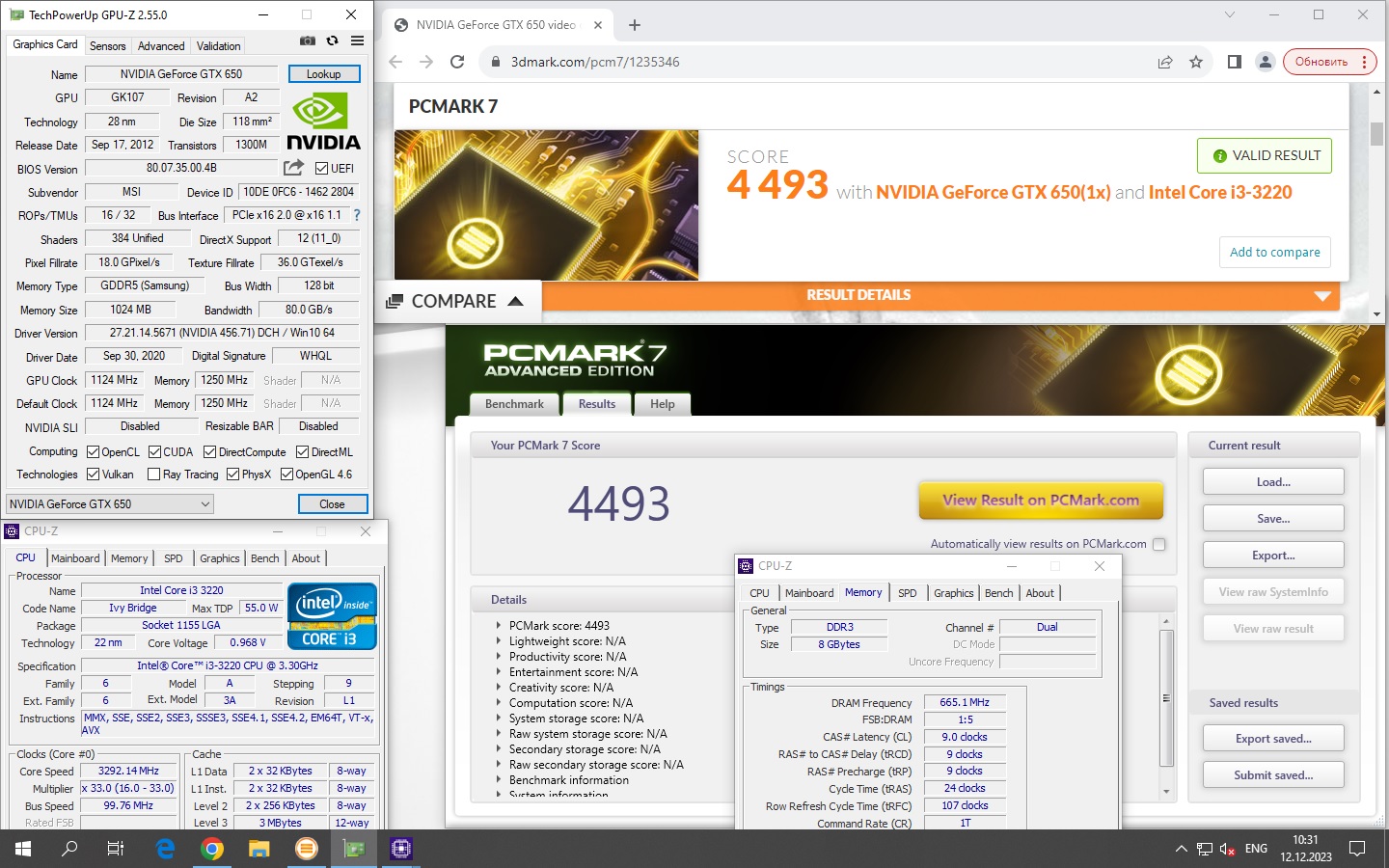Open Chrome tab search chevron

[1229, 14]
